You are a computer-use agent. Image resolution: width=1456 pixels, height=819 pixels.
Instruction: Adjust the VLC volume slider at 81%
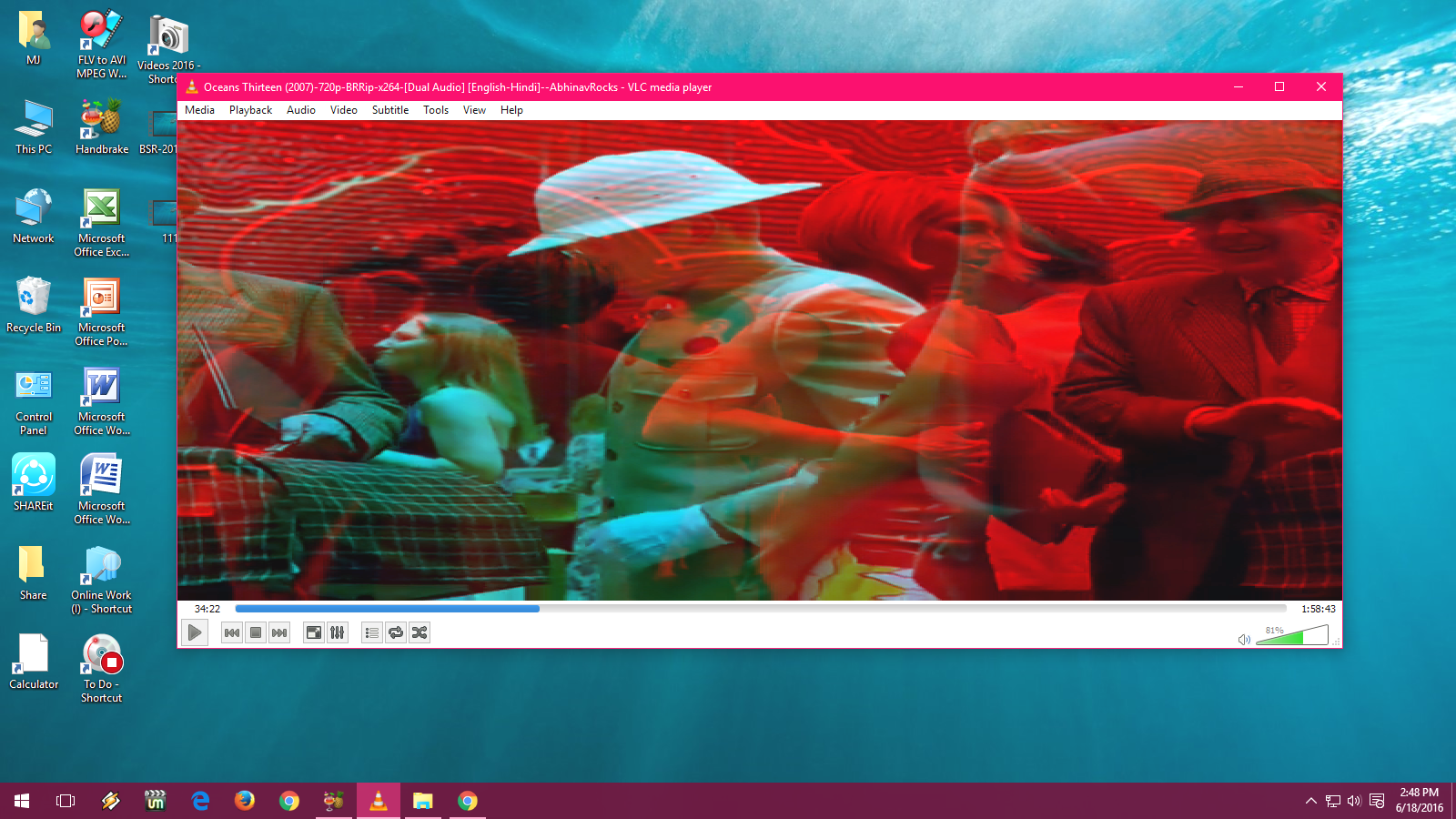(1292, 635)
